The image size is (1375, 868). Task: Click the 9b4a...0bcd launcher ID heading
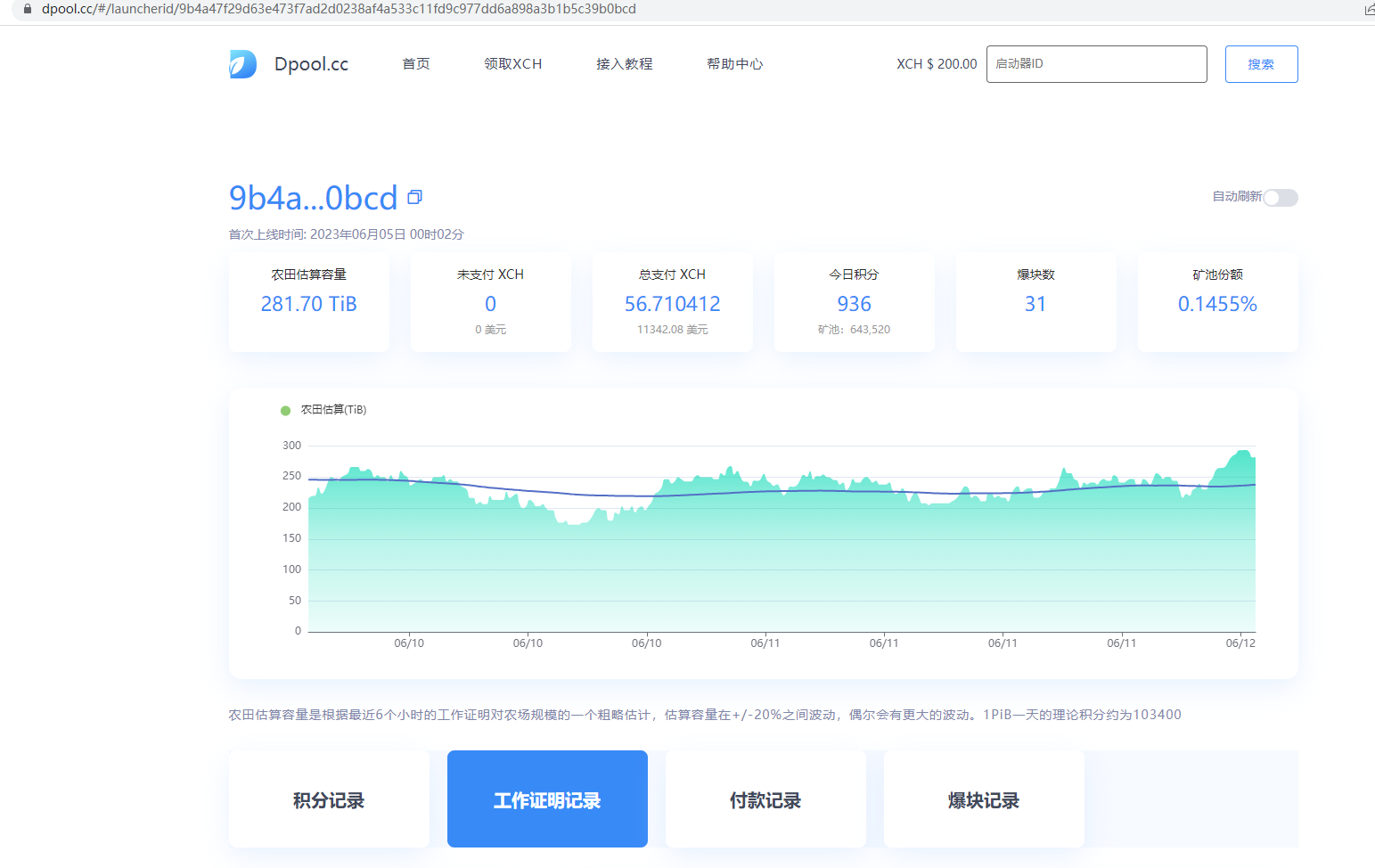[313, 198]
